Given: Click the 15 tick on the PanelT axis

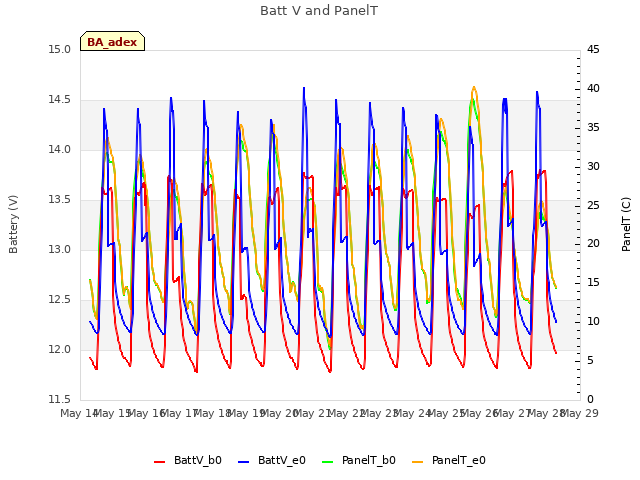Looking at the screenshot, I should pos(593,282).
